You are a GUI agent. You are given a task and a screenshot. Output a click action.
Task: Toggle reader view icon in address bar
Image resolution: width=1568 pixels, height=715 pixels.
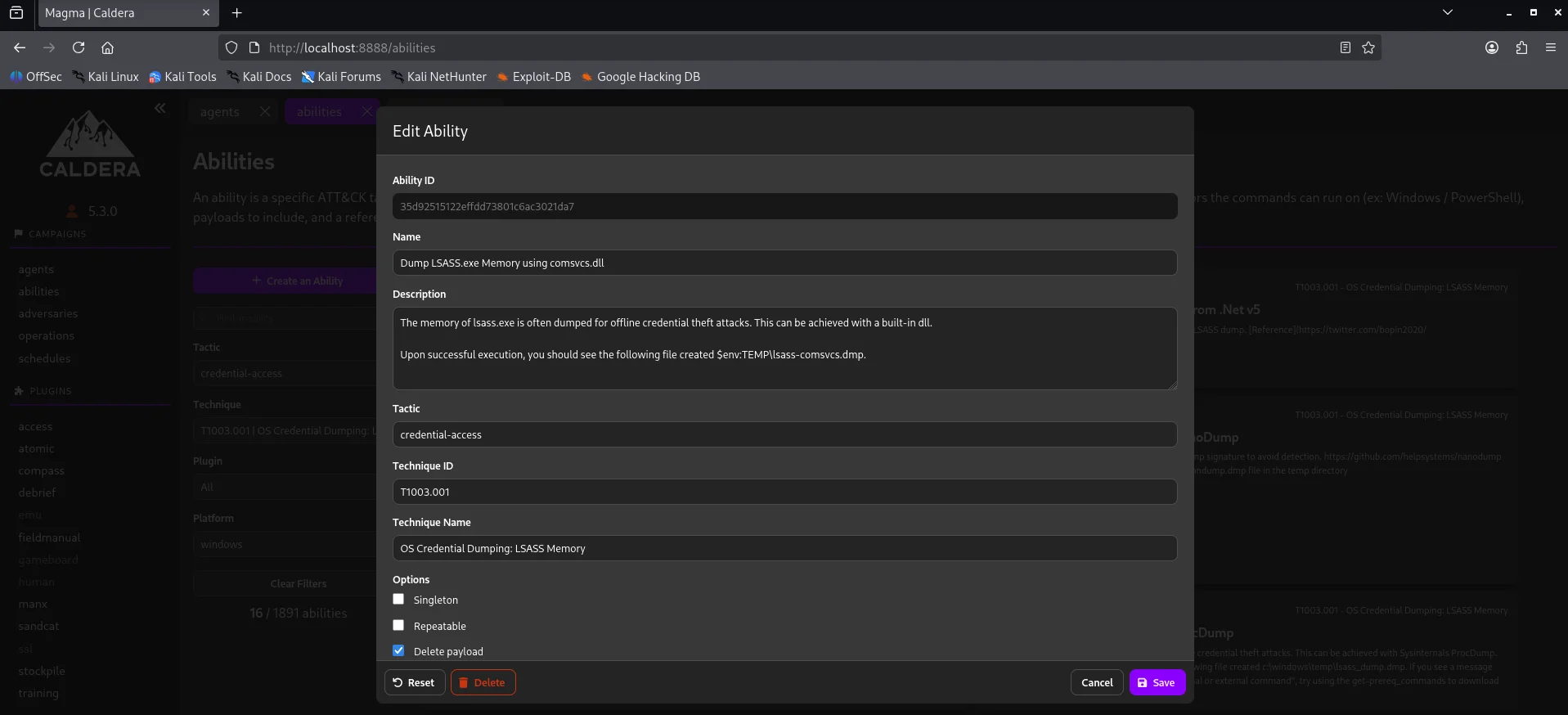[1346, 47]
